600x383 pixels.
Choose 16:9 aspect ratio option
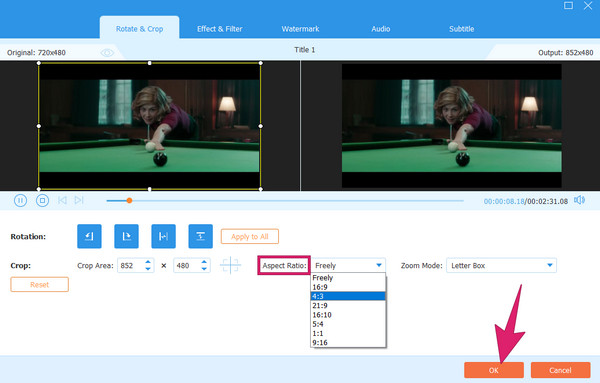pos(348,287)
